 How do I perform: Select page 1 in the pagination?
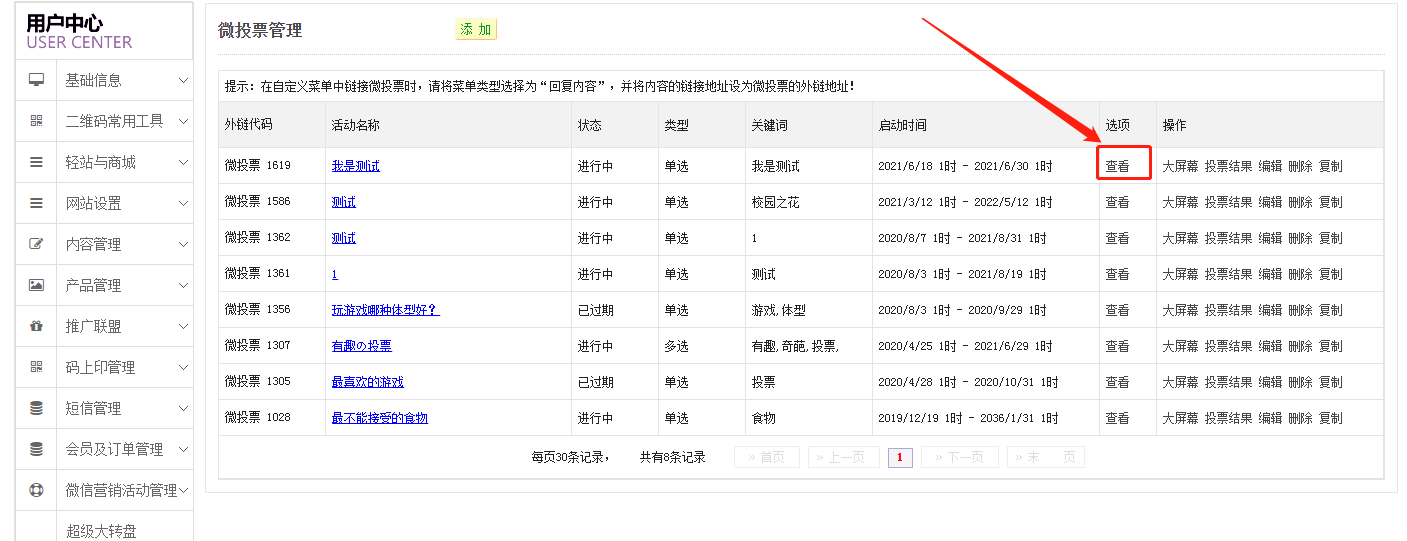(900, 458)
